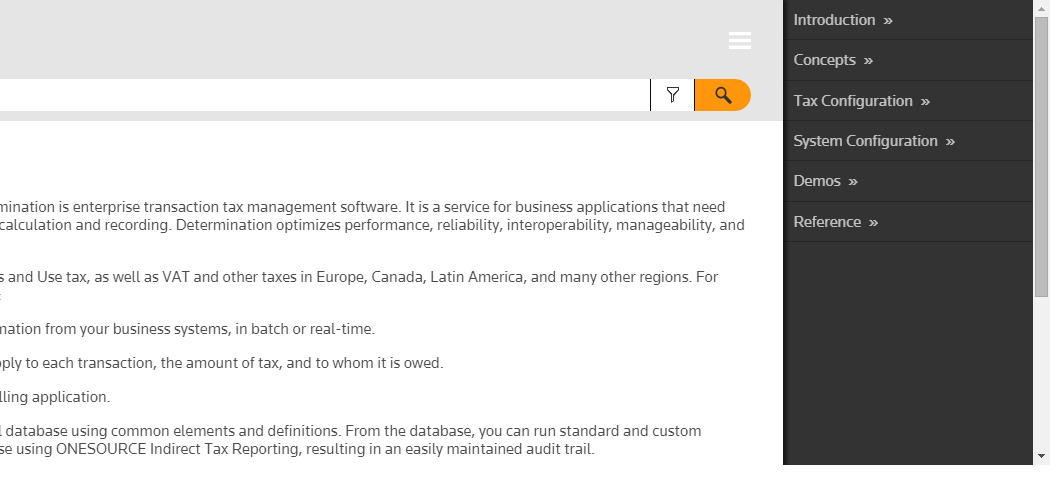Click the orange magnifier search button
Viewport: 1050px width, 493px height.
723,95
